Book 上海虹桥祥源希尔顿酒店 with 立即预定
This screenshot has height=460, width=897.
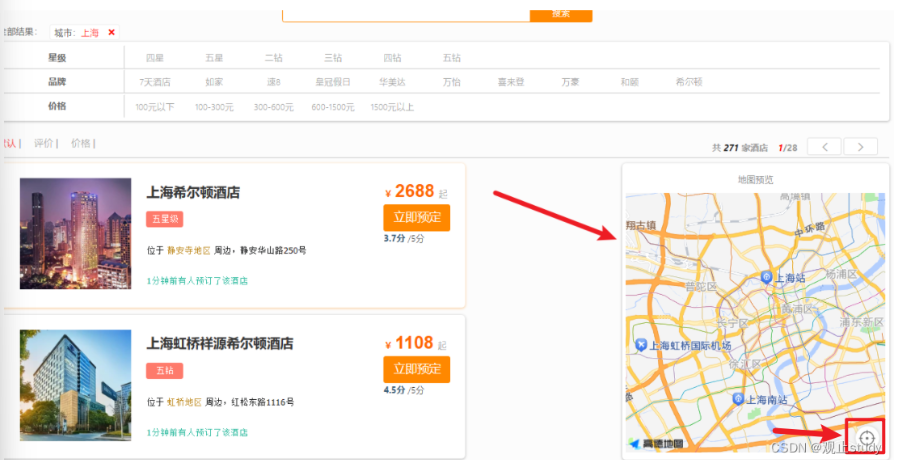[416, 369]
